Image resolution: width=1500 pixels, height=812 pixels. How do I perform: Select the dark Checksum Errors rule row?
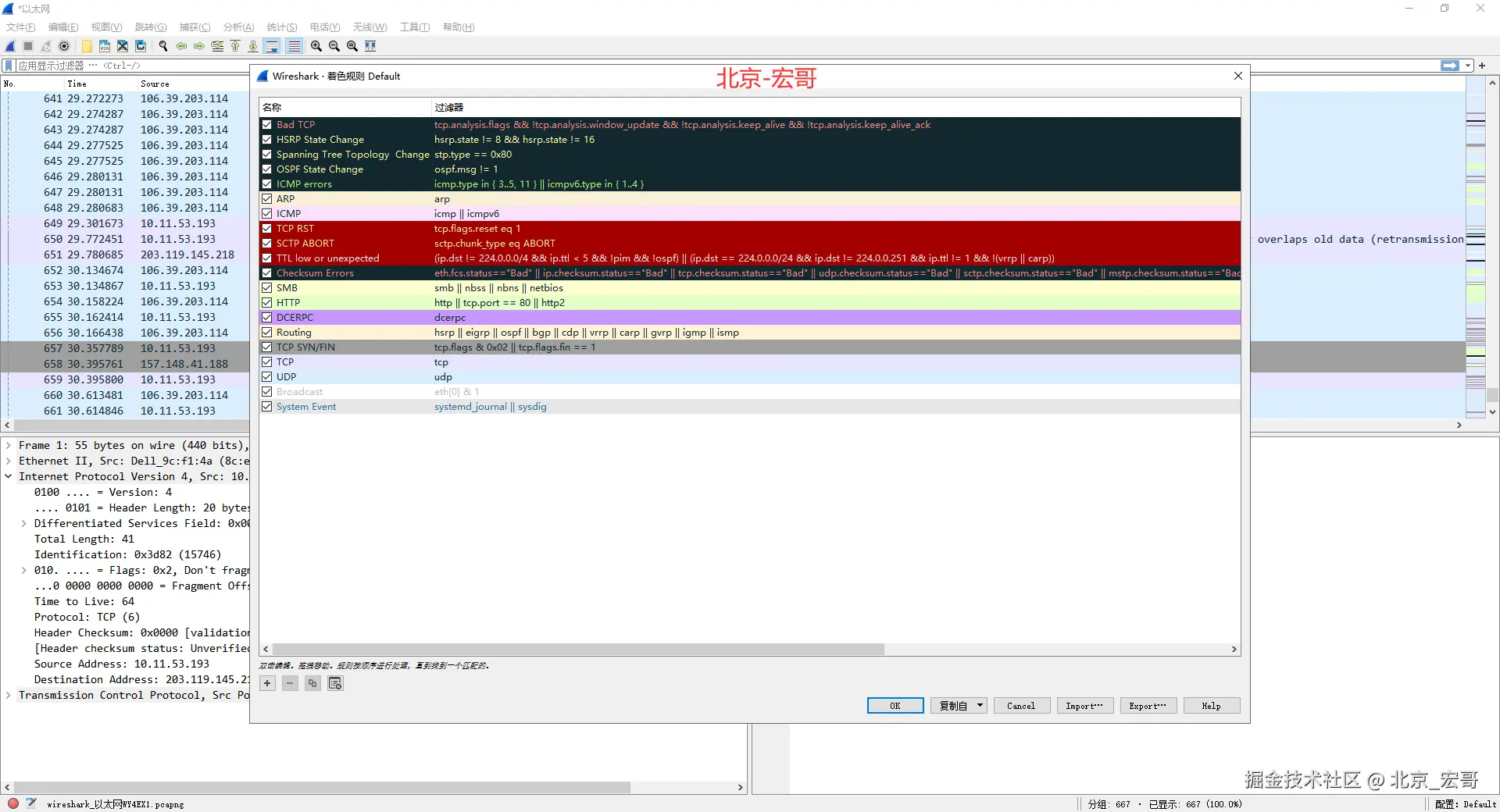pos(750,273)
